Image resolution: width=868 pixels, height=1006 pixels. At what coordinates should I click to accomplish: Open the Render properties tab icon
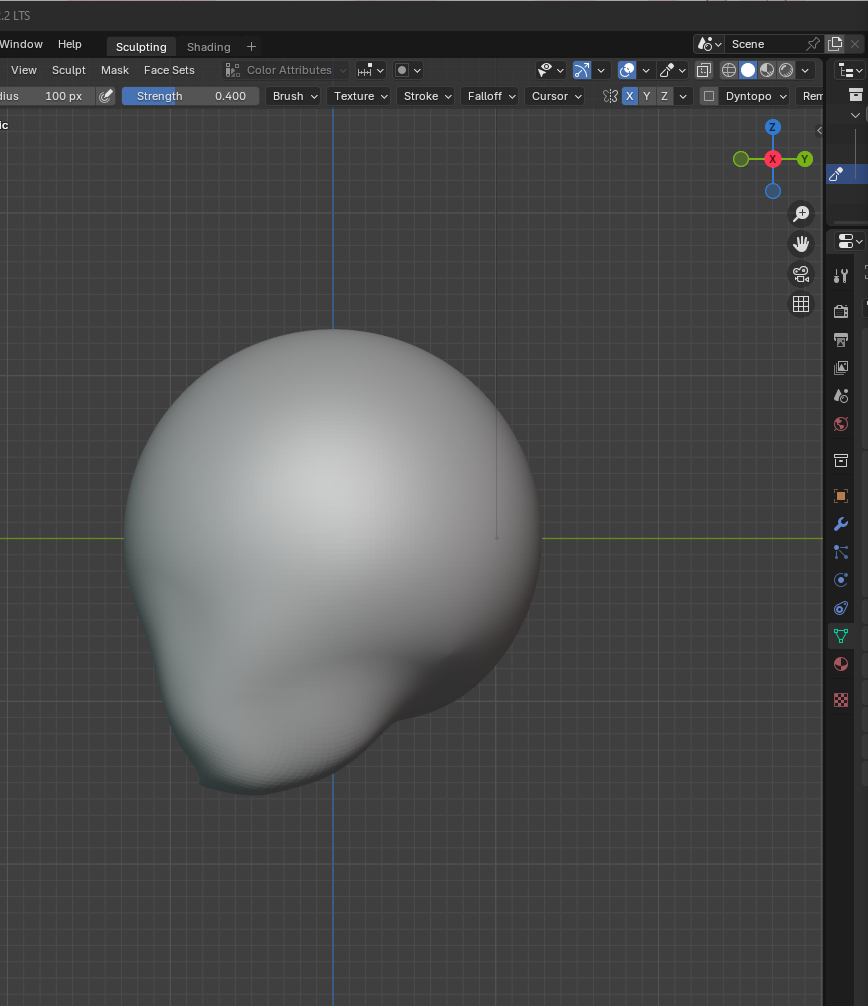(841, 312)
